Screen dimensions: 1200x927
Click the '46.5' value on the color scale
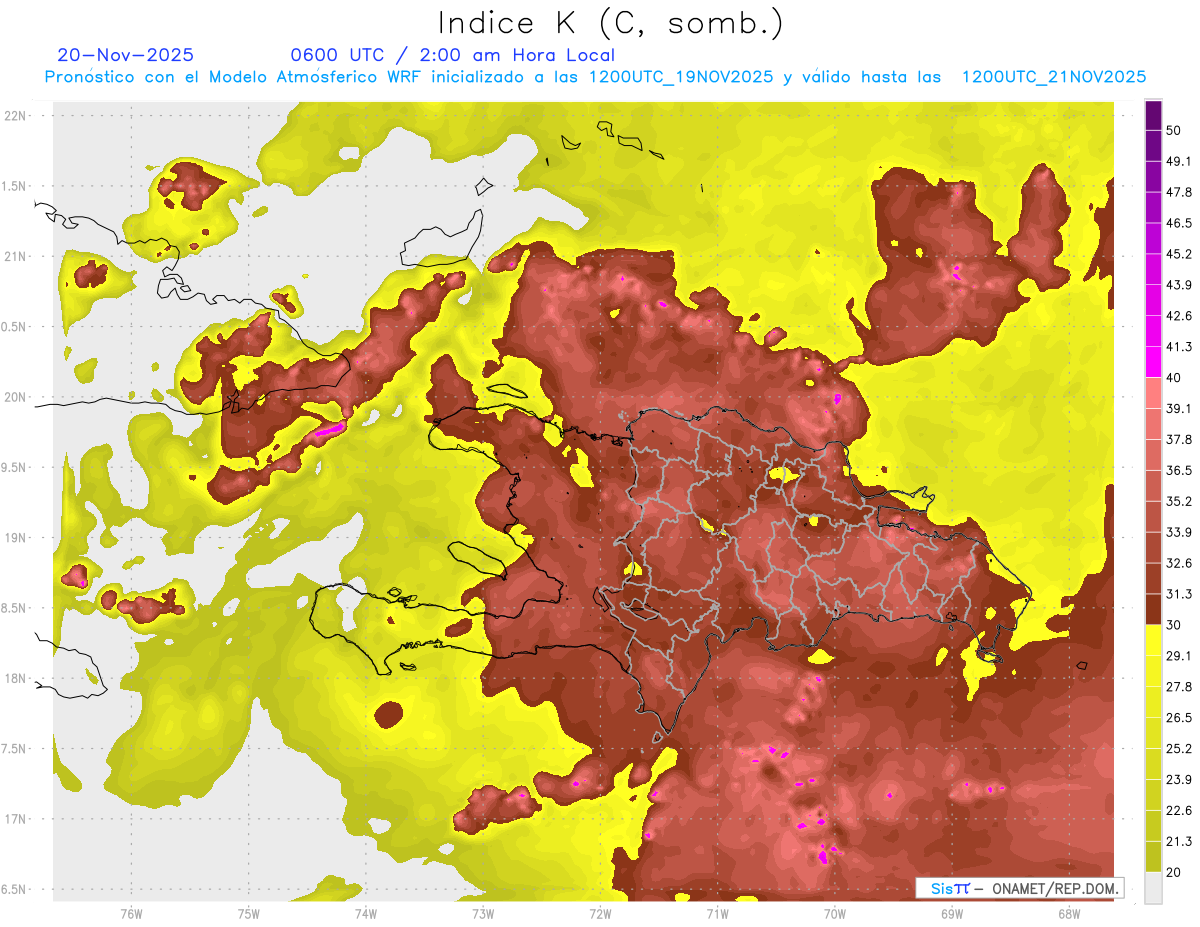pos(1179,223)
